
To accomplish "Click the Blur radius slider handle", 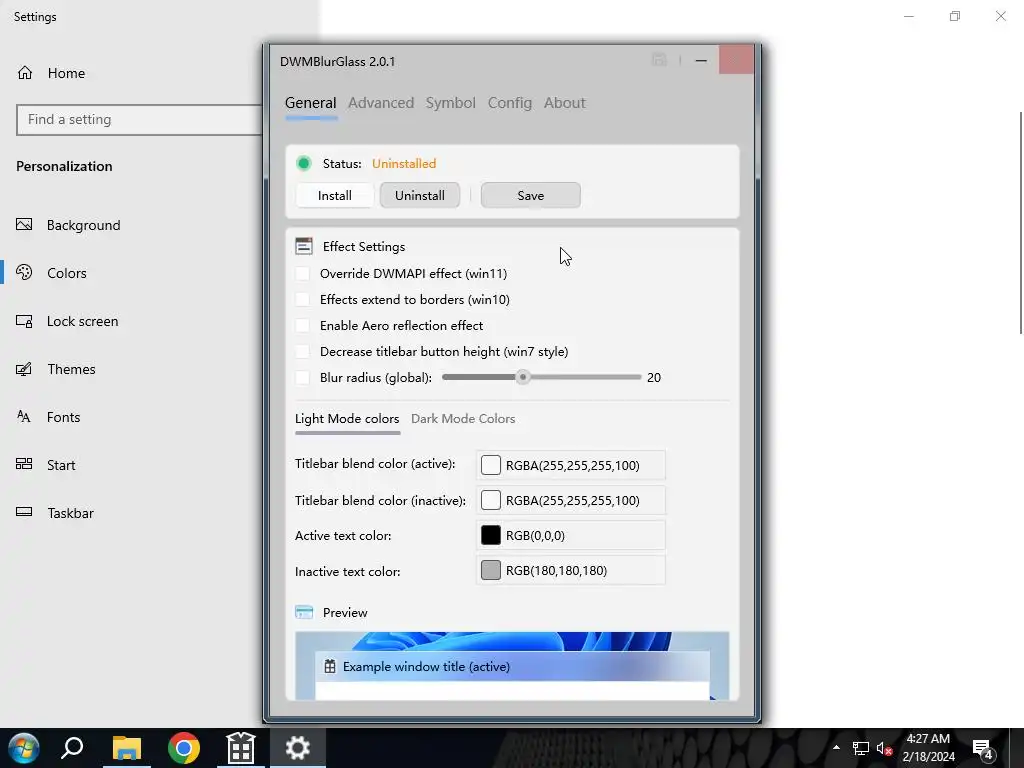I will pos(522,377).
